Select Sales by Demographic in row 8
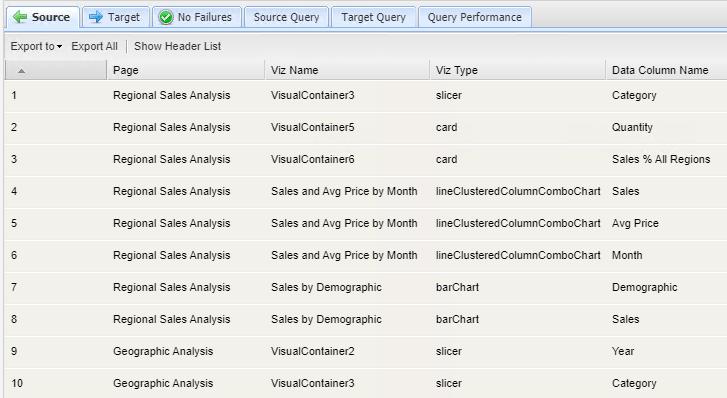Image resolution: width=727 pixels, height=398 pixels. coord(326,320)
